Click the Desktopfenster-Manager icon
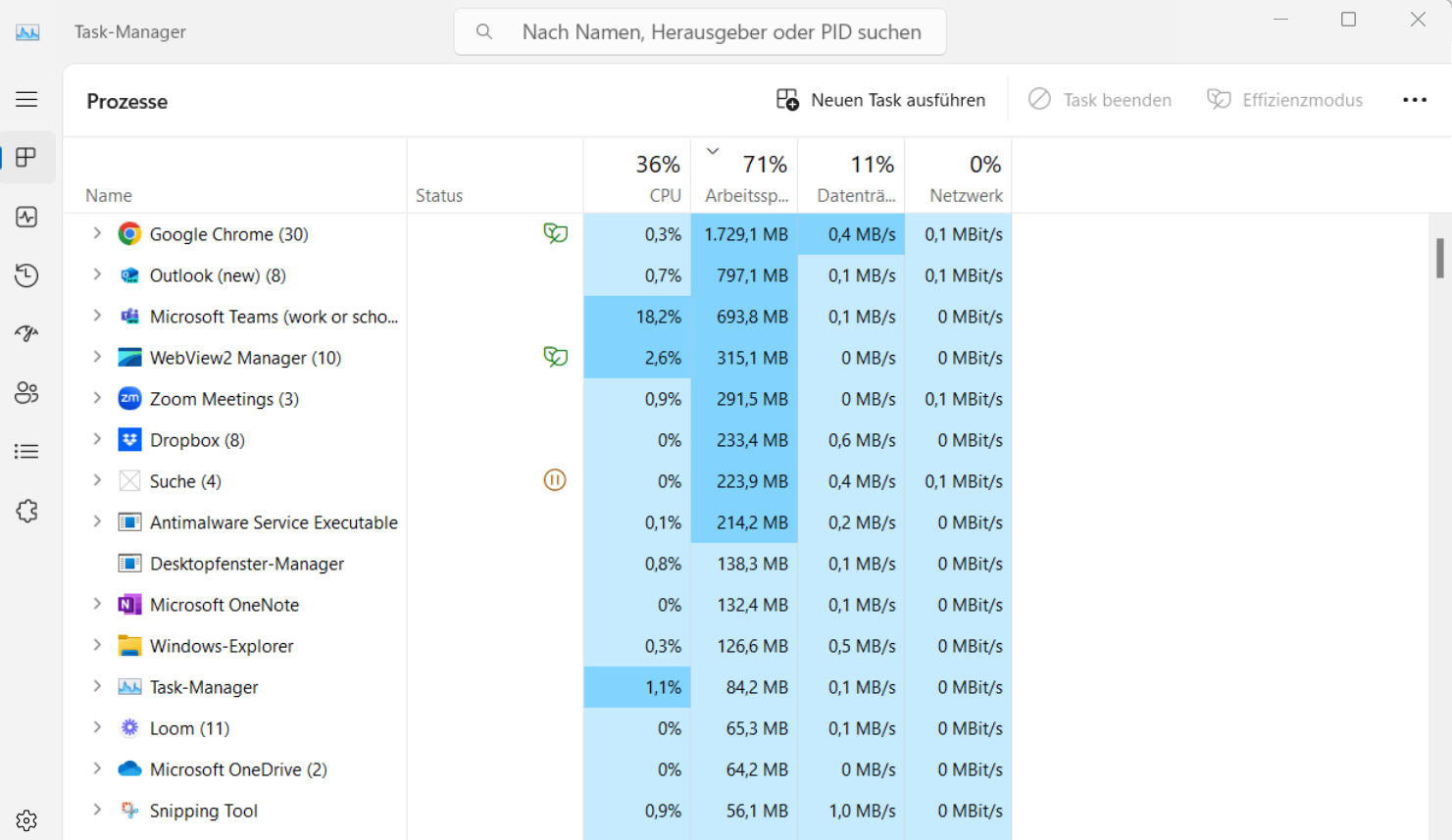 pyautogui.click(x=129, y=564)
